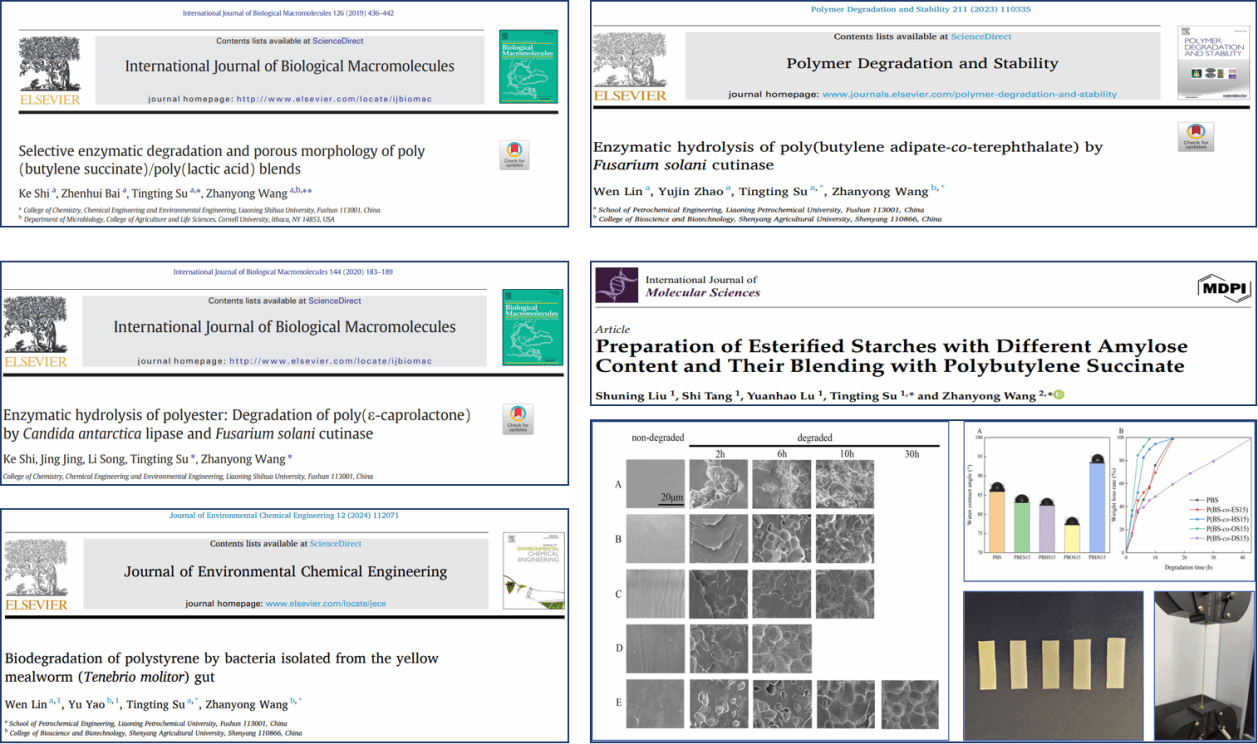Open the polymer-degradation-and-stability journal homepage link
1258x744 pixels.
point(969,94)
